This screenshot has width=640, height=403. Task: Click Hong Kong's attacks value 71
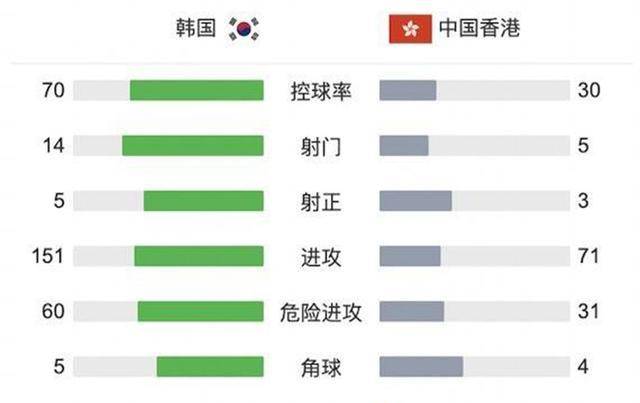click(588, 256)
